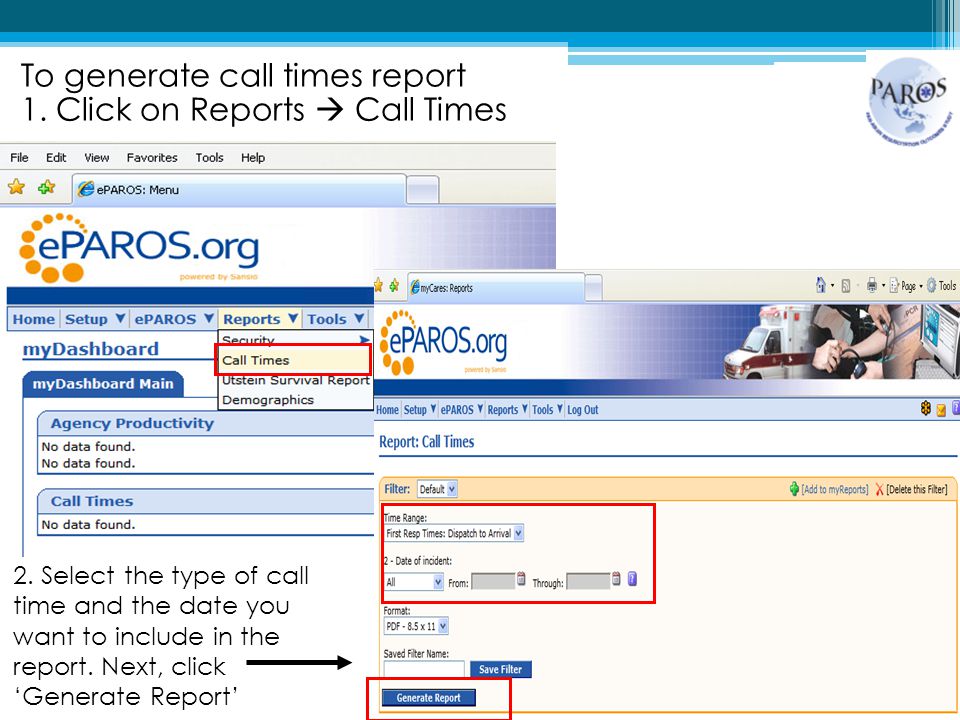Click the Home icon in myCares Reports toolbar
The image size is (960, 720).
pyautogui.click(x=821, y=285)
